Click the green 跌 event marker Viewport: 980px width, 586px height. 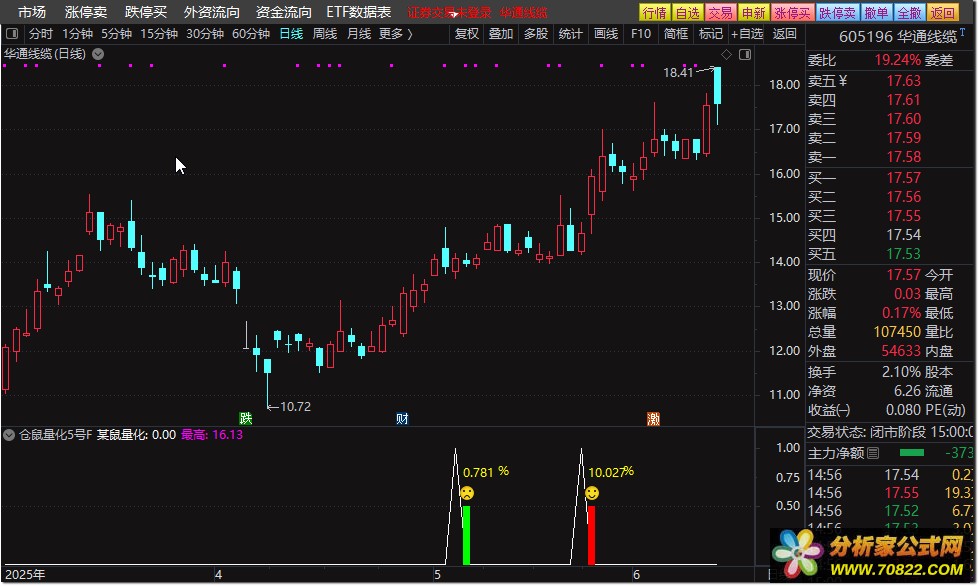[x=246, y=419]
